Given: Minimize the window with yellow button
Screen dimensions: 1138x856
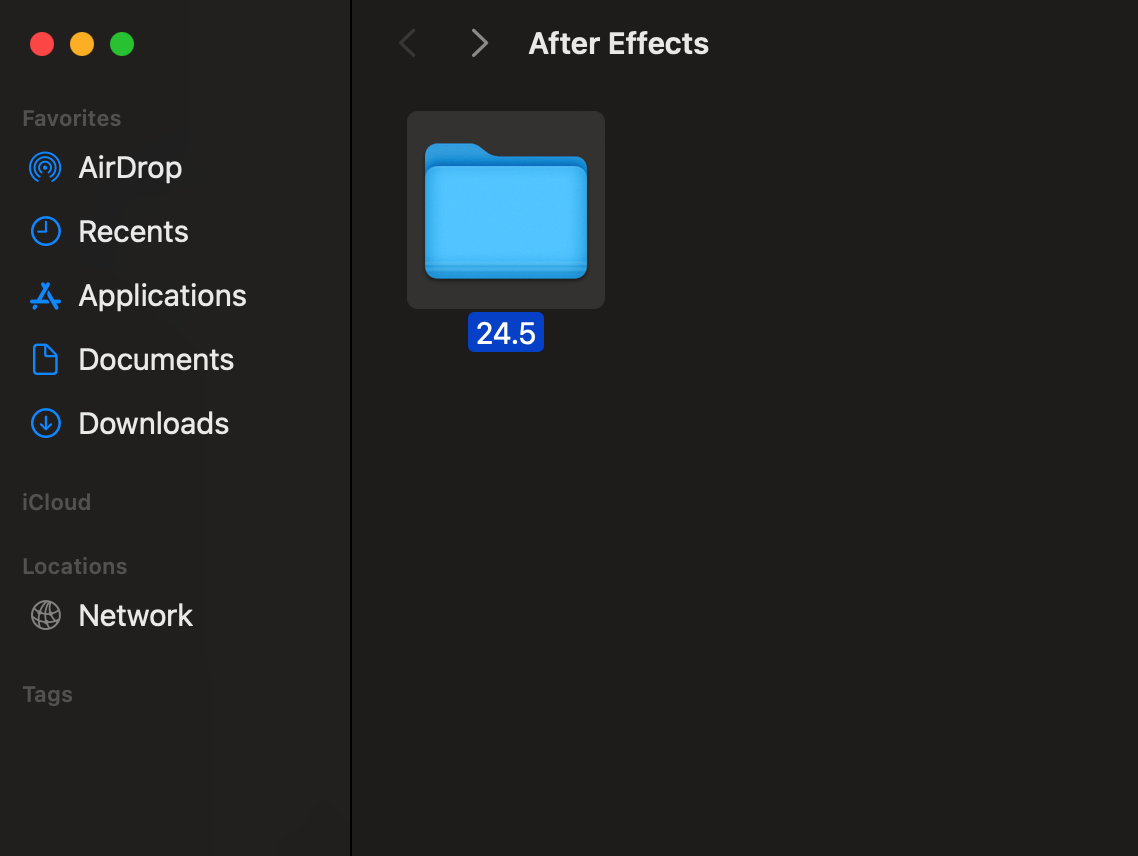Looking at the screenshot, I should [82, 44].
